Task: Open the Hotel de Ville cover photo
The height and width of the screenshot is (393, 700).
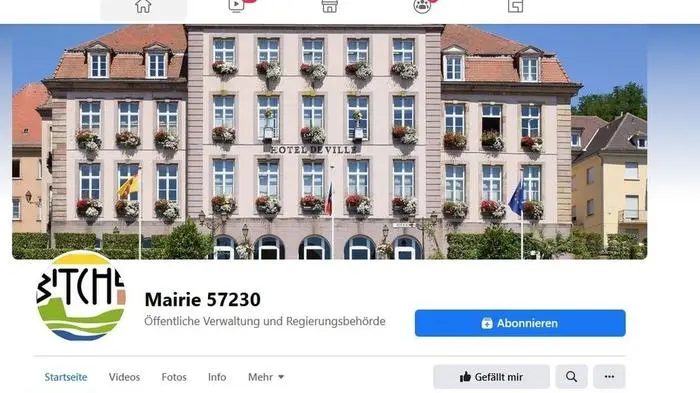Action: click(x=329, y=142)
